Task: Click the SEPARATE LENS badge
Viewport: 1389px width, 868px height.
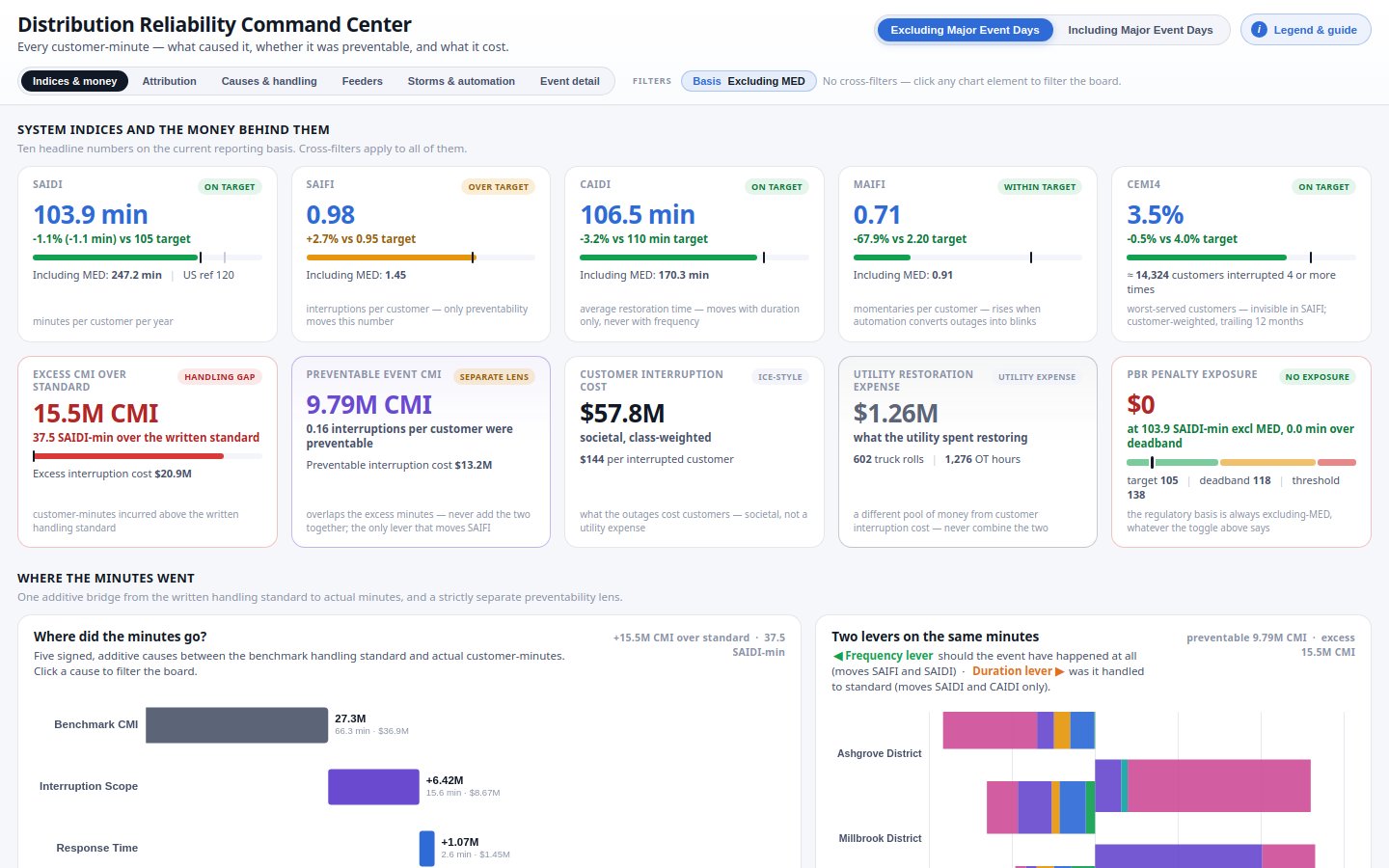Action: tap(494, 376)
